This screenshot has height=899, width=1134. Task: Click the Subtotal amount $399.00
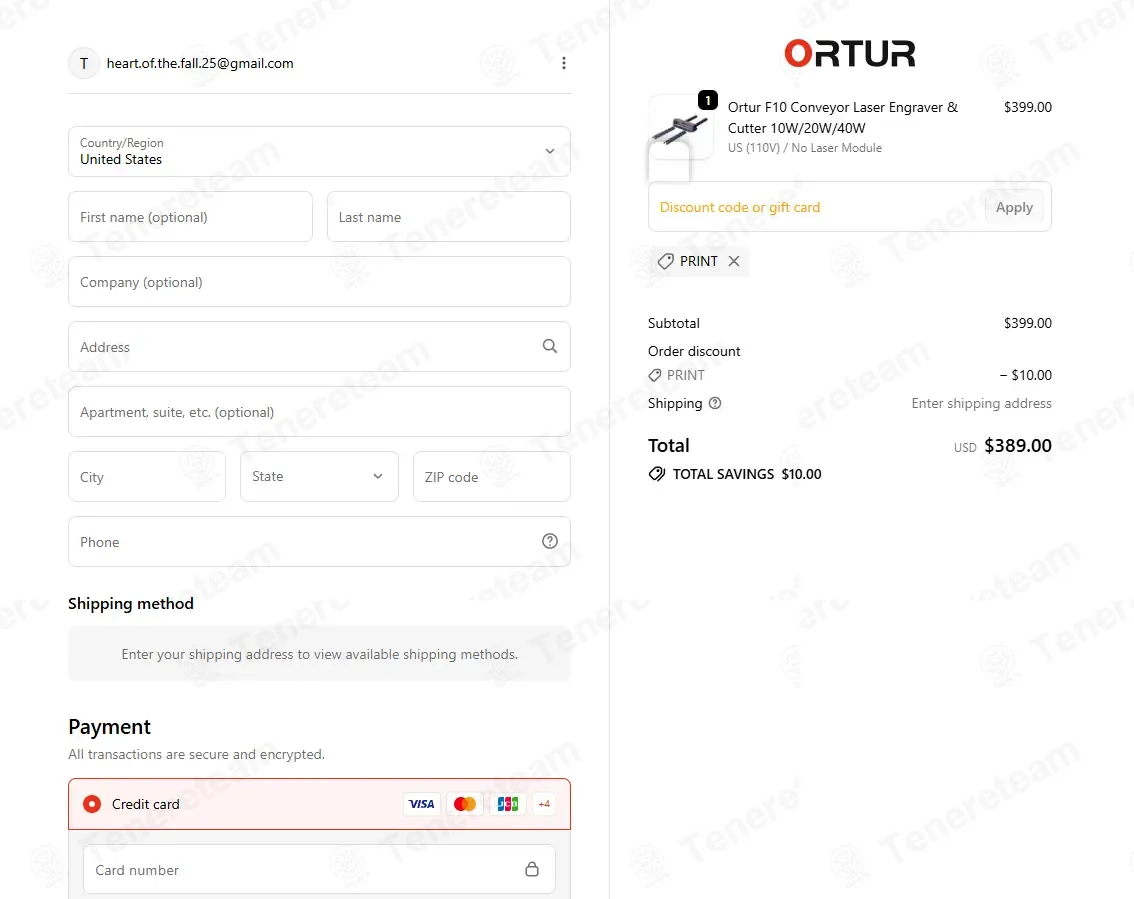coord(1027,323)
